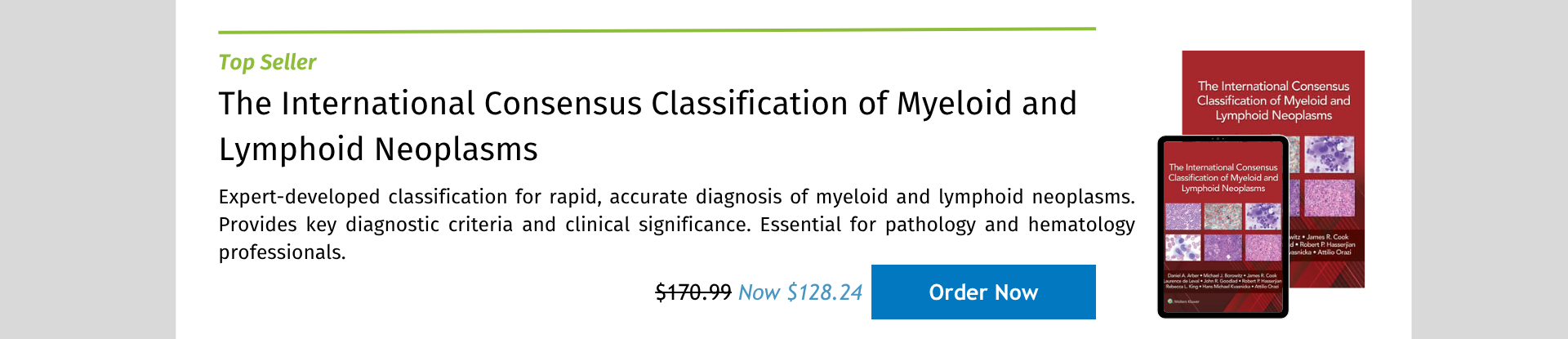
Task: Click the top-left microscopy image on tablet cover
Action: pyautogui.click(x=1183, y=216)
